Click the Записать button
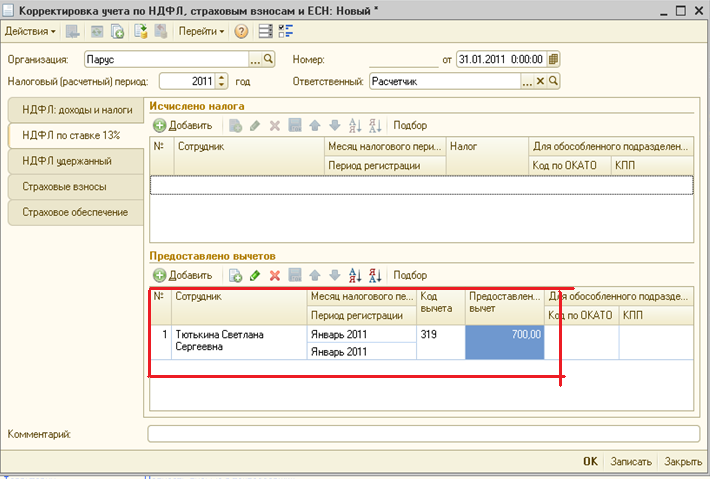Viewport: 710px width, 479px height. (631, 461)
